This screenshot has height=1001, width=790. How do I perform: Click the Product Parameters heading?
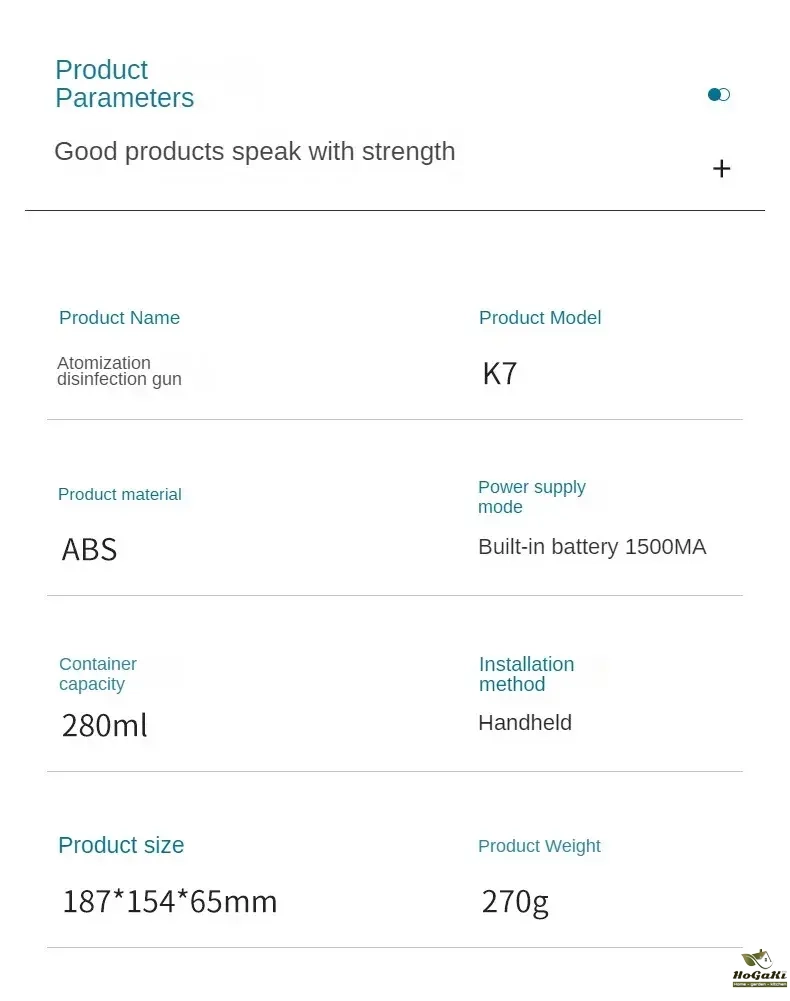124,84
